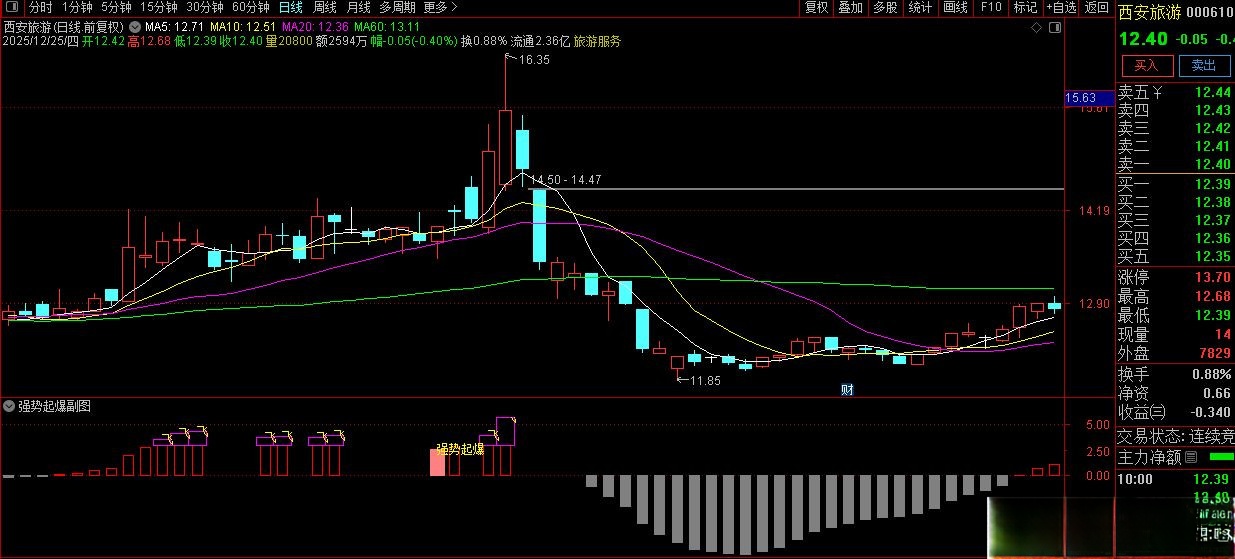1235x559 pixels.
Task: Toggle the side panel icon beside the diamond
Action: 1052,26
